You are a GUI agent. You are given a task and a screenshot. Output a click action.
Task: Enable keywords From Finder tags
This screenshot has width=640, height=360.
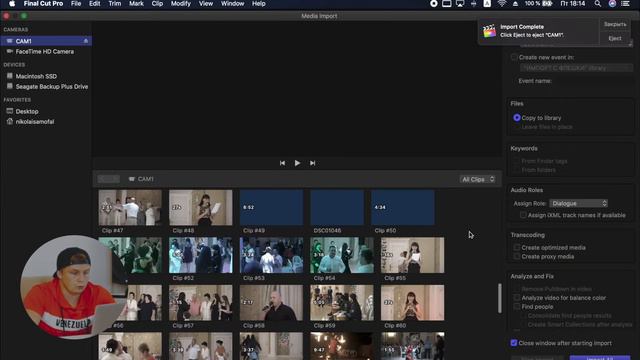pyautogui.click(x=517, y=161)
